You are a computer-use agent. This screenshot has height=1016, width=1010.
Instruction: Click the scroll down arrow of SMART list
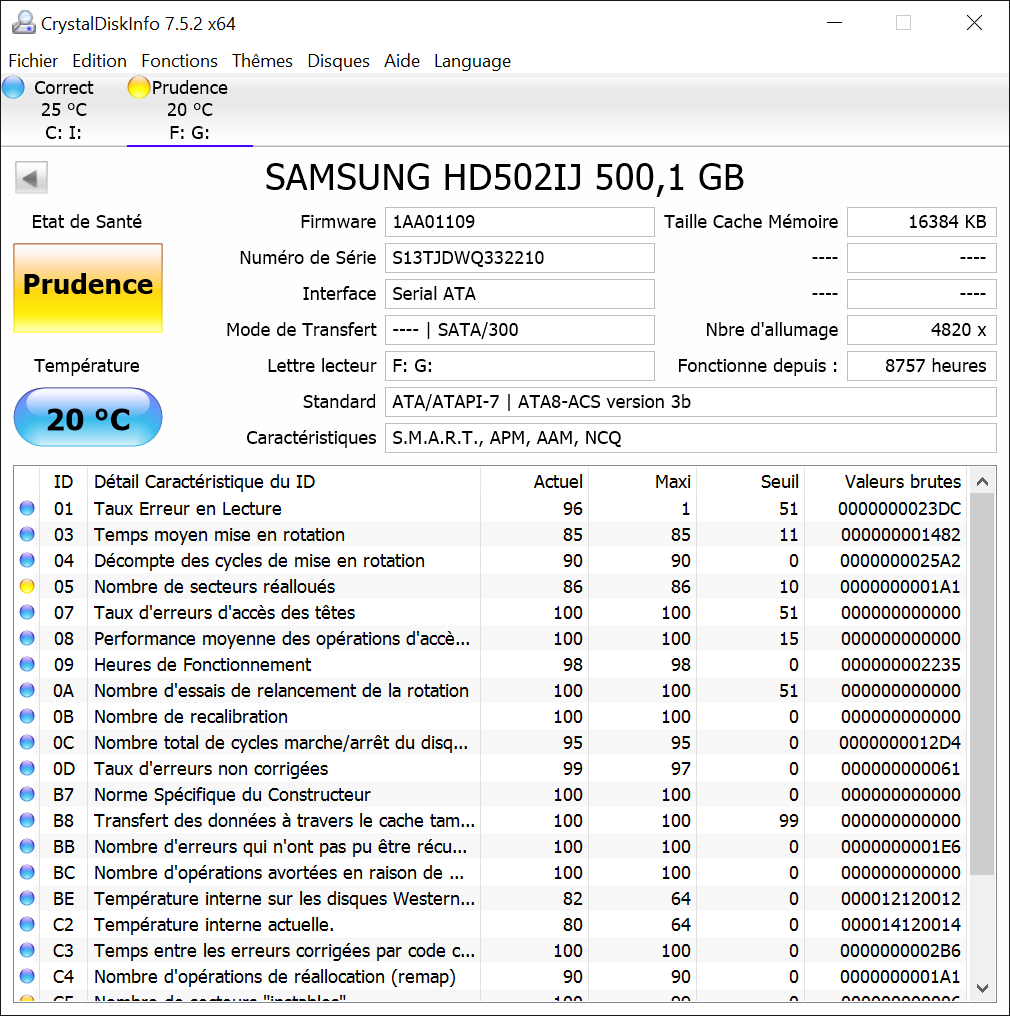click(x=981, y=988)
